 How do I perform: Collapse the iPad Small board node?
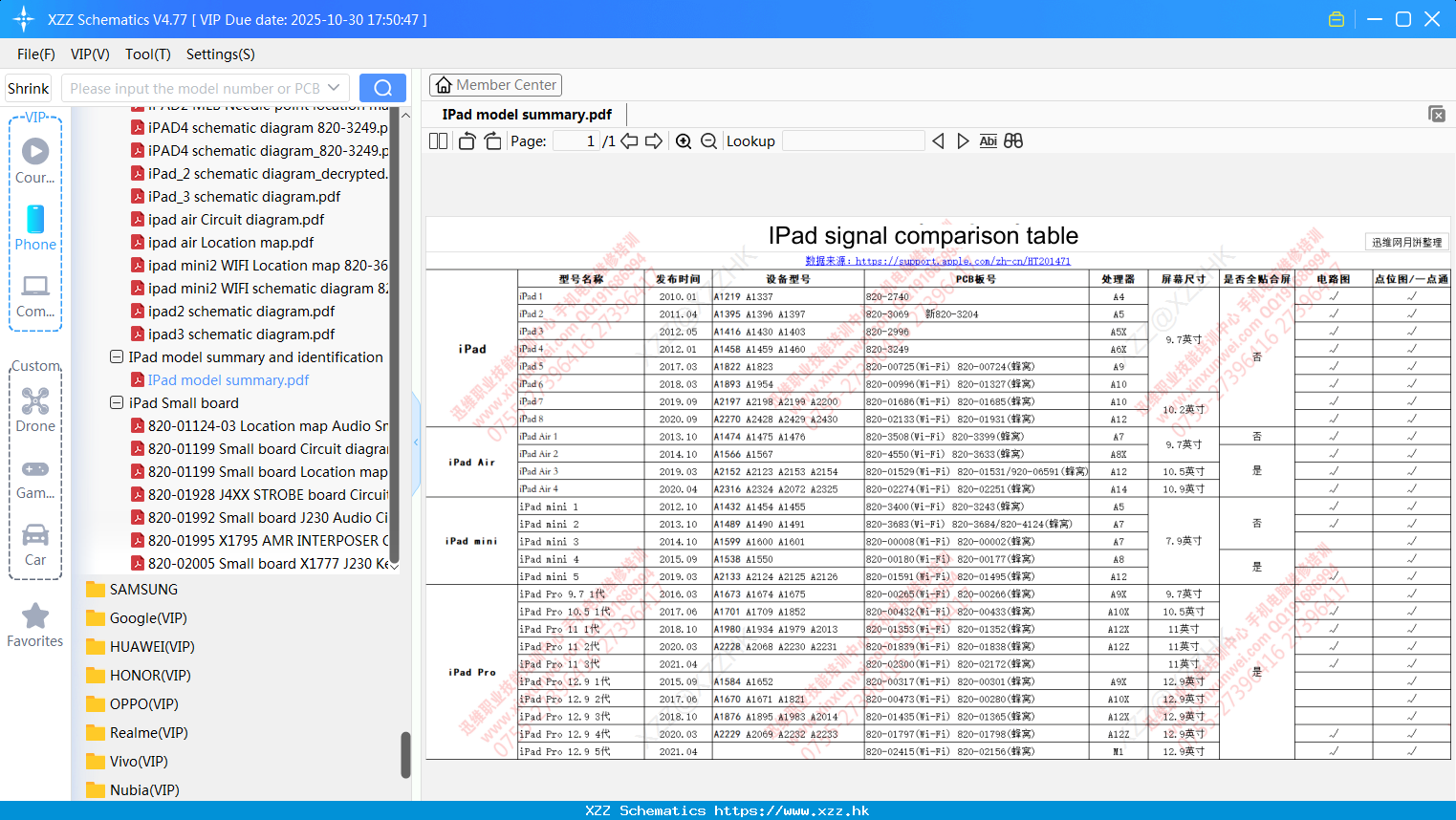tap(117, 403)
